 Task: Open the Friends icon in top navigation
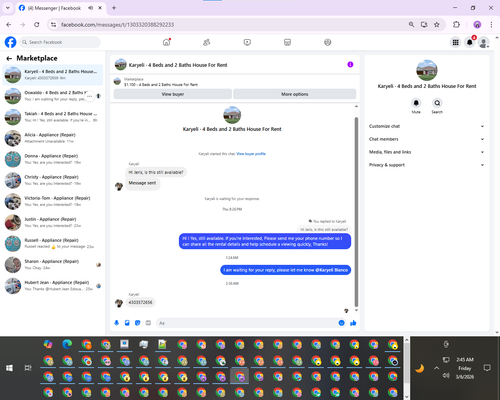(207, 42)
